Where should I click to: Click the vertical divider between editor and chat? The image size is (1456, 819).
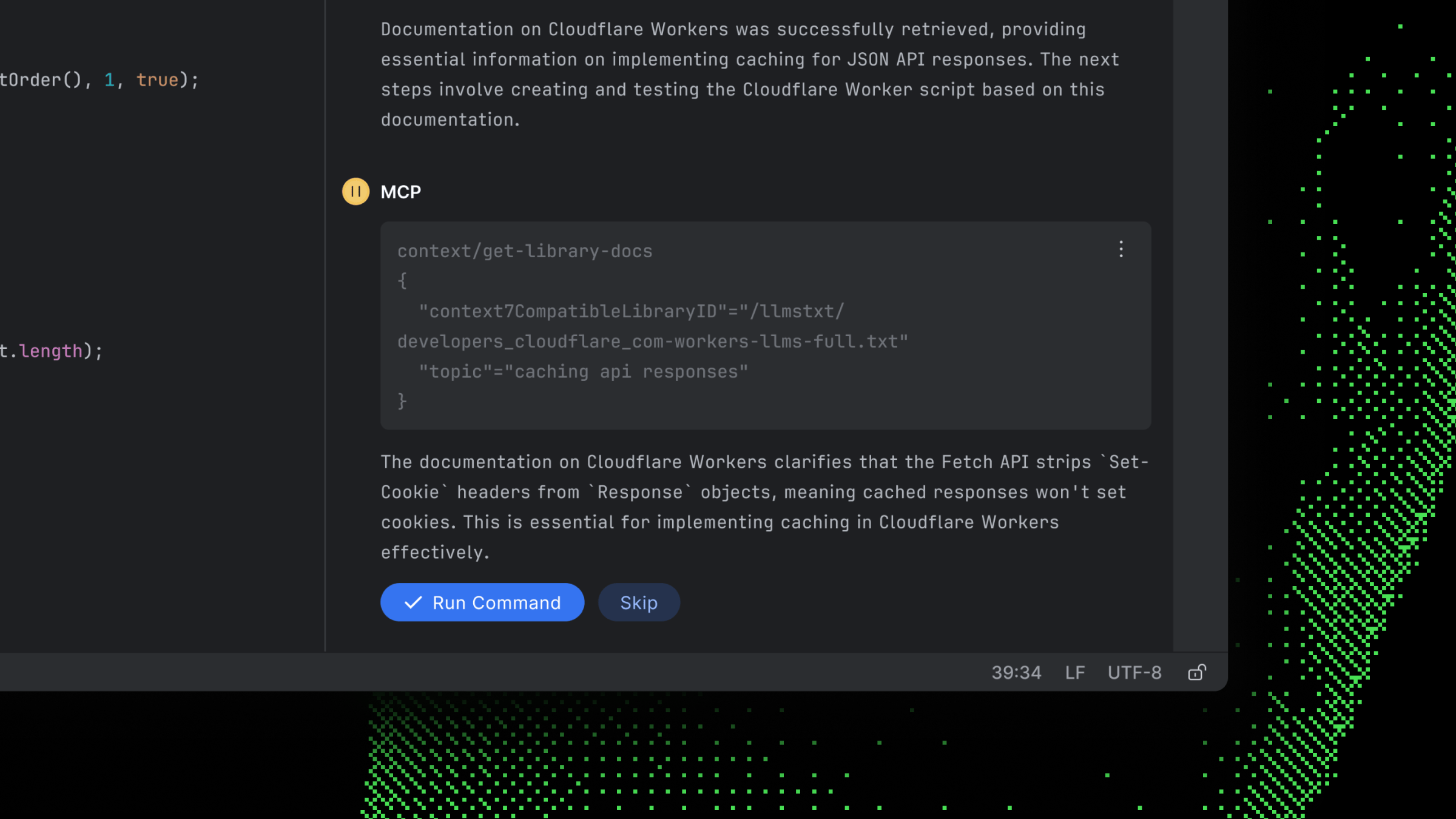pyautogui.click(x=325, y=328)
